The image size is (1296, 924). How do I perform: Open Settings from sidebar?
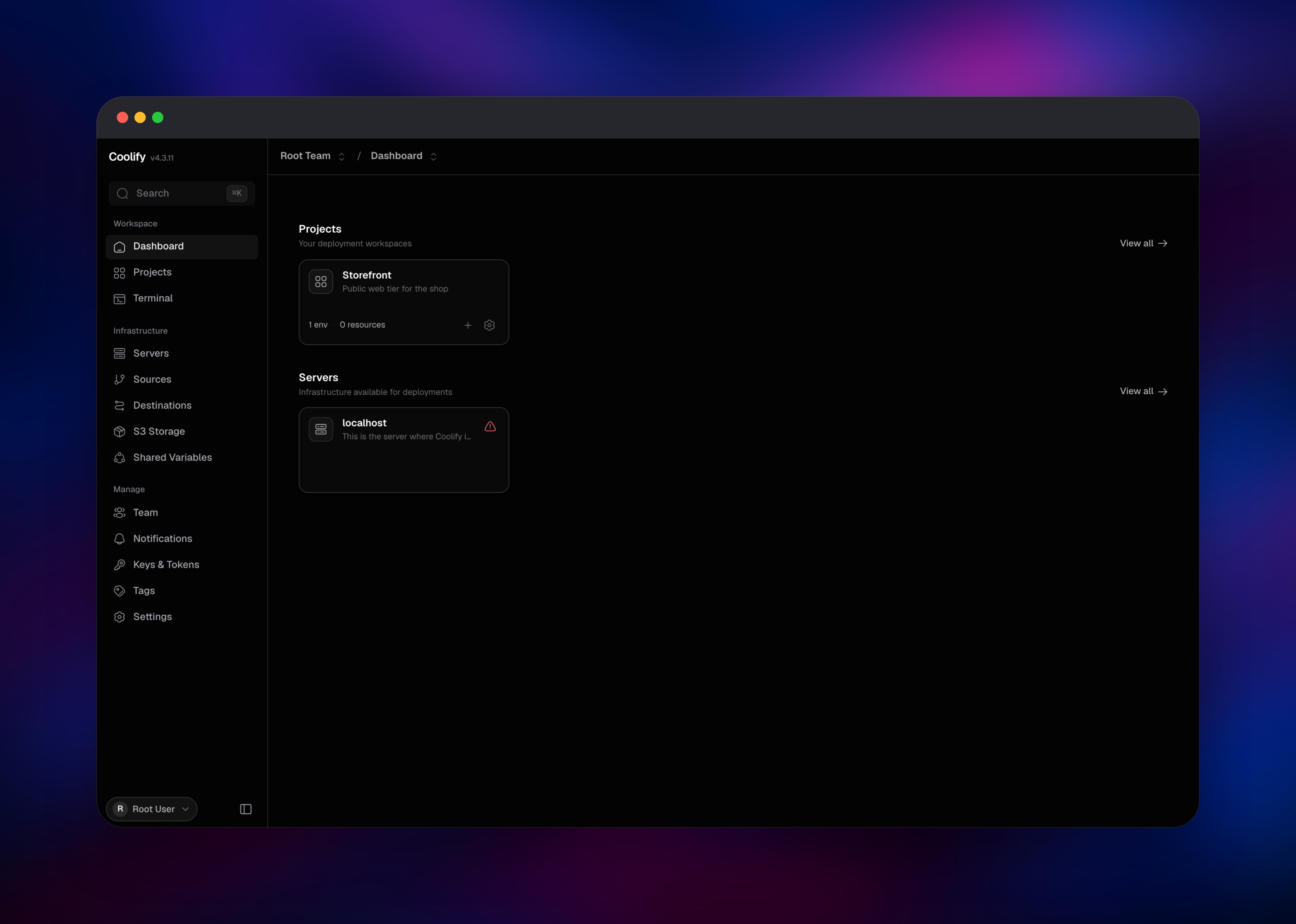[x=182, y=617]
